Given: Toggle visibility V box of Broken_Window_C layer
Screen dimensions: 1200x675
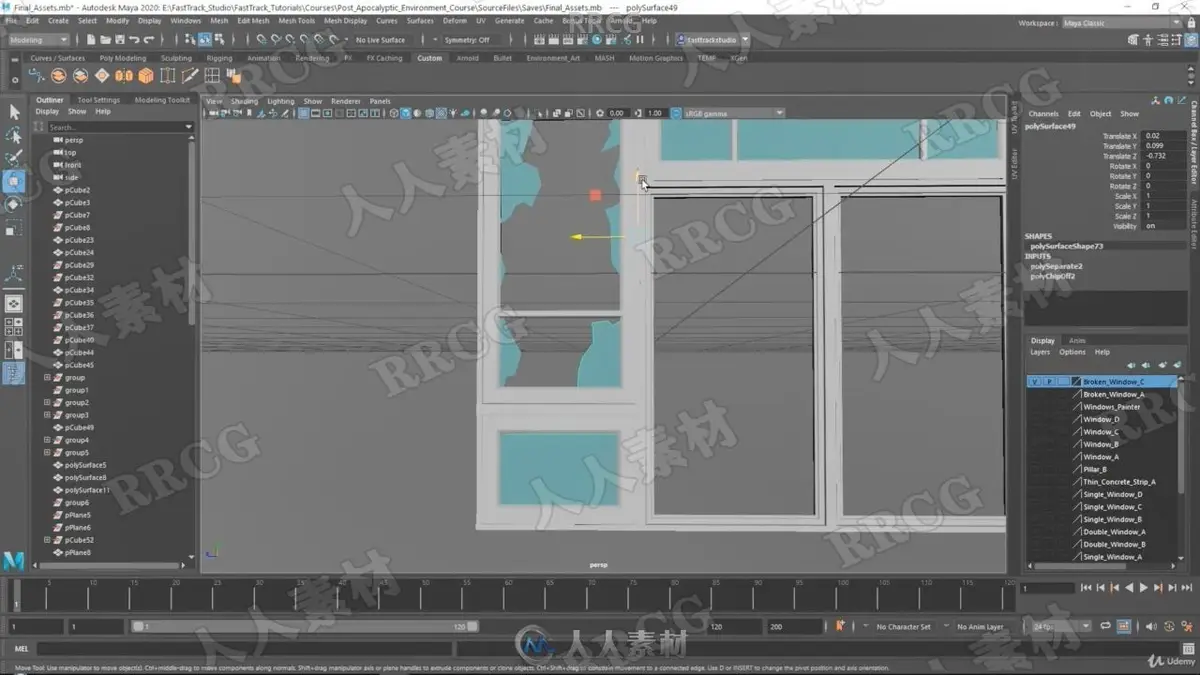Looking at the screenshot, I should click(x=1034, y=382).
